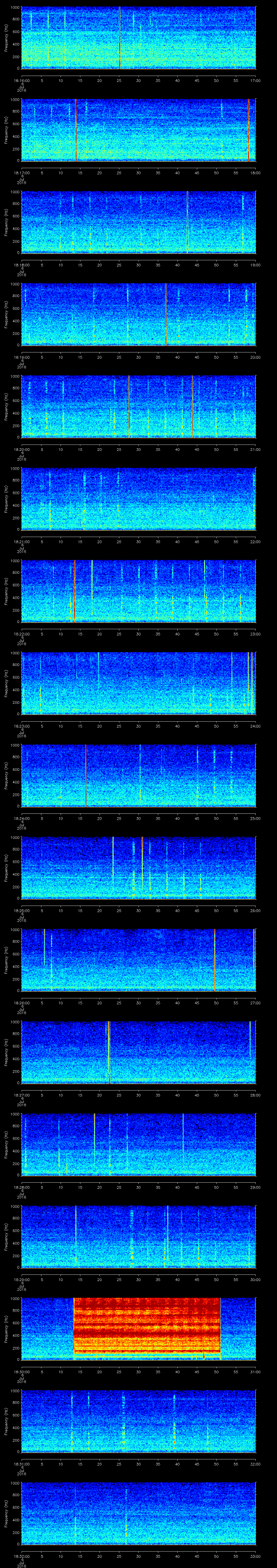Click the "18:22:00" timestamp text
The width and height of the screenshot is (277, 1568).
(x=21, y=634)
